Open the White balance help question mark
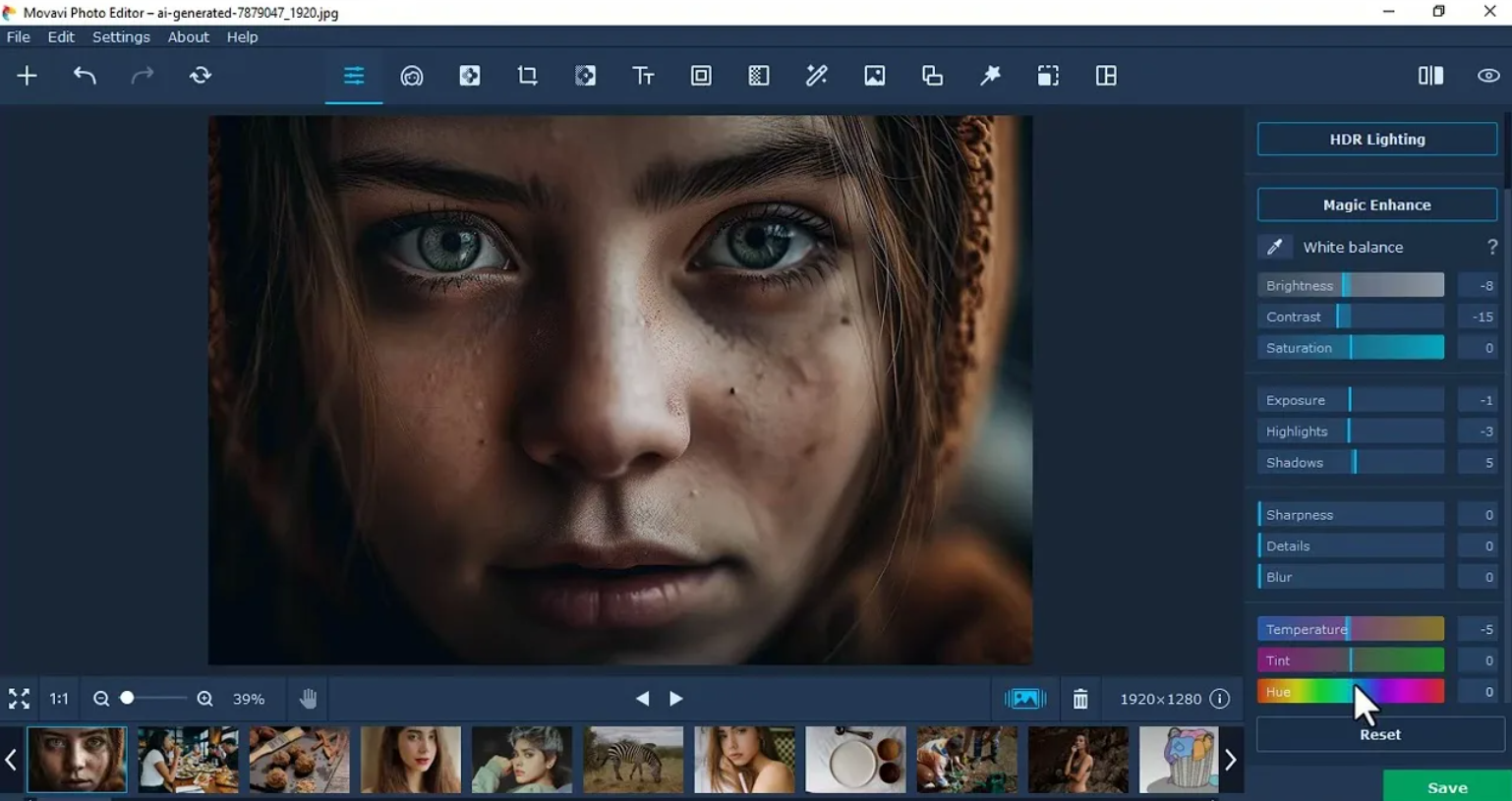The width and height of the screenshot is (1512, 801). (1492, 247)
